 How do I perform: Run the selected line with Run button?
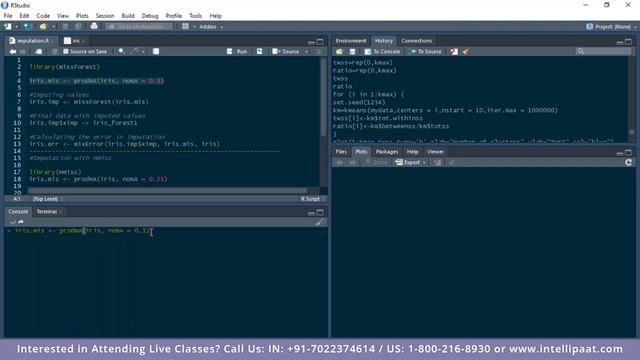click(x=237, y=51)
